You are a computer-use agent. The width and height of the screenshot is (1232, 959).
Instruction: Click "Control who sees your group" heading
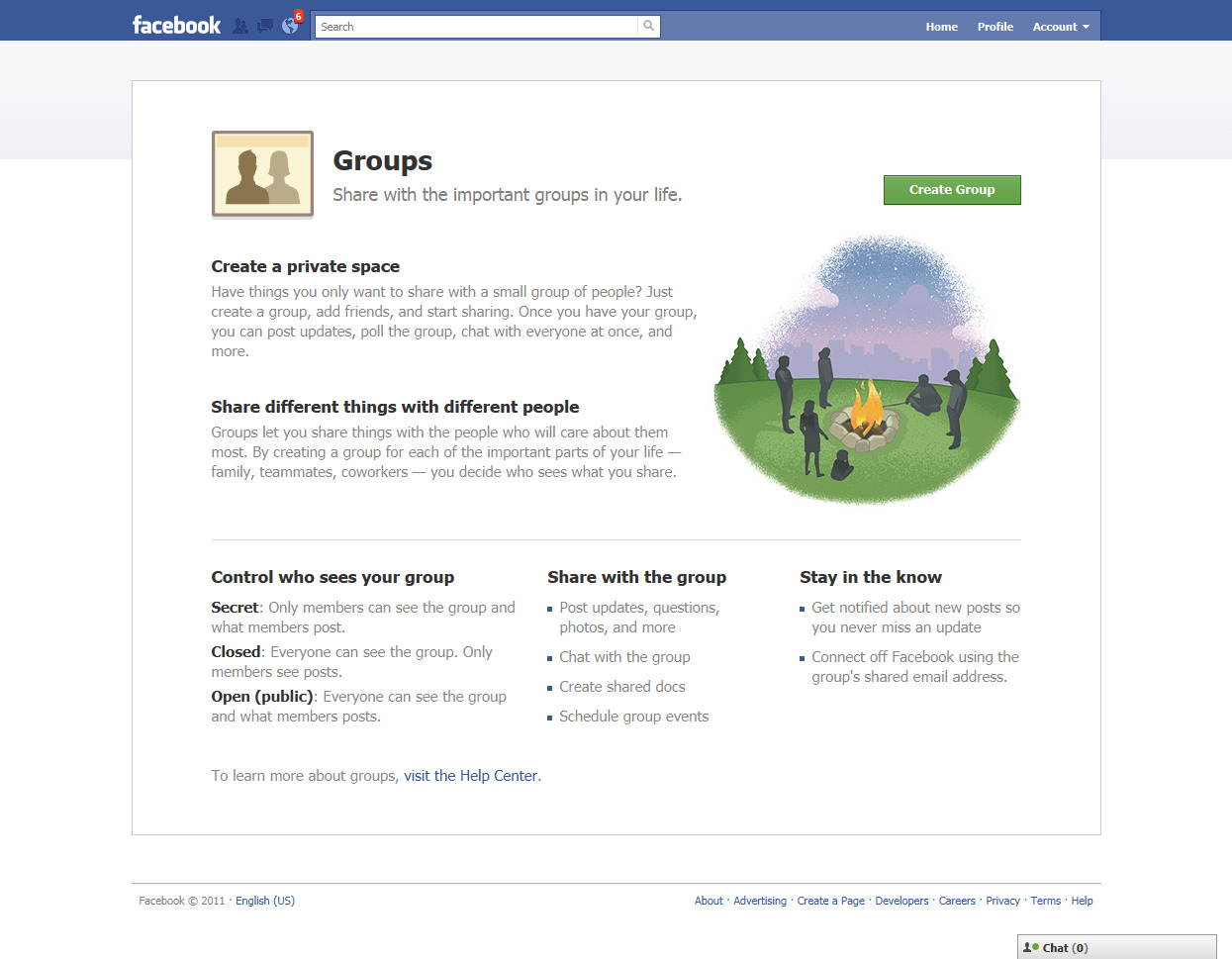click(332, 577)
